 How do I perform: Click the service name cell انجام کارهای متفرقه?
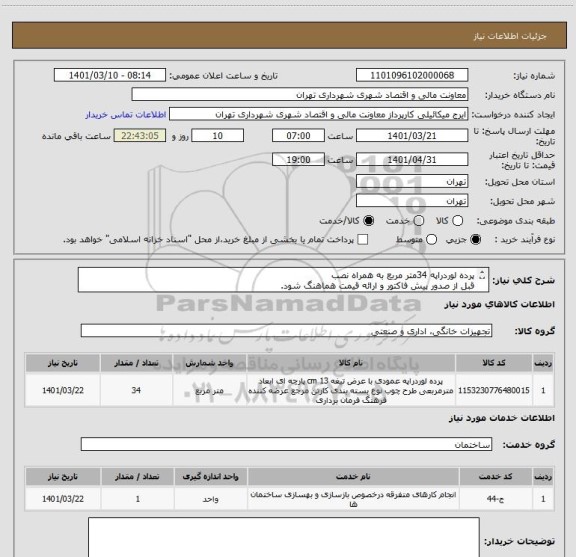coord(353,499)
